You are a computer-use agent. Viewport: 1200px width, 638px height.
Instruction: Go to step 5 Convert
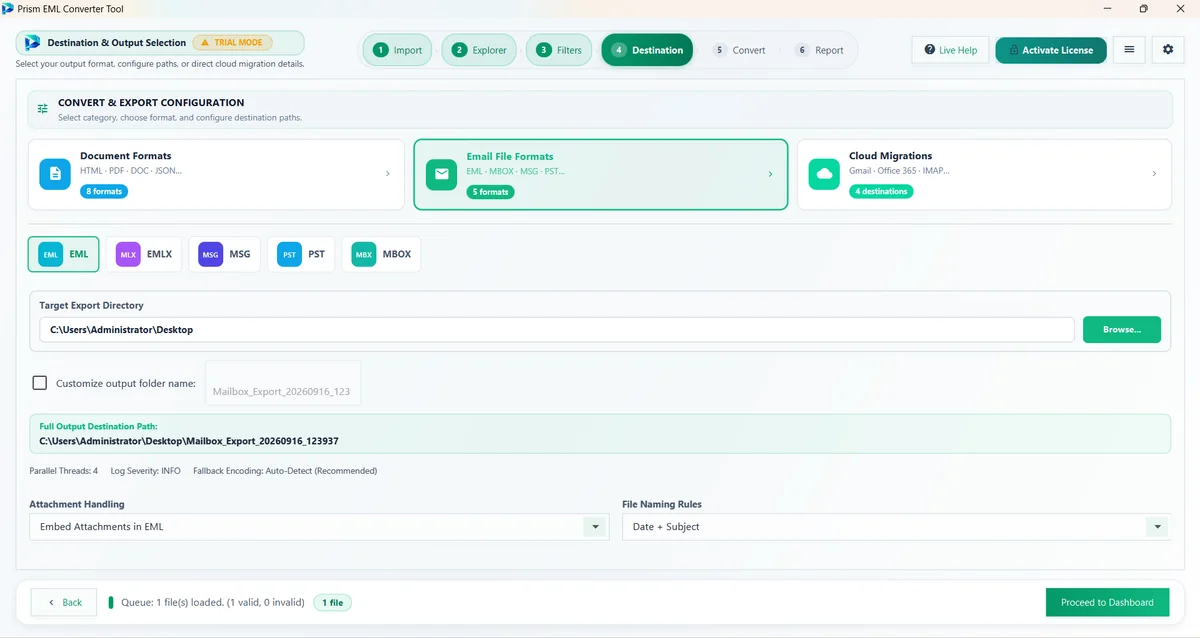[x=739, y=50]
